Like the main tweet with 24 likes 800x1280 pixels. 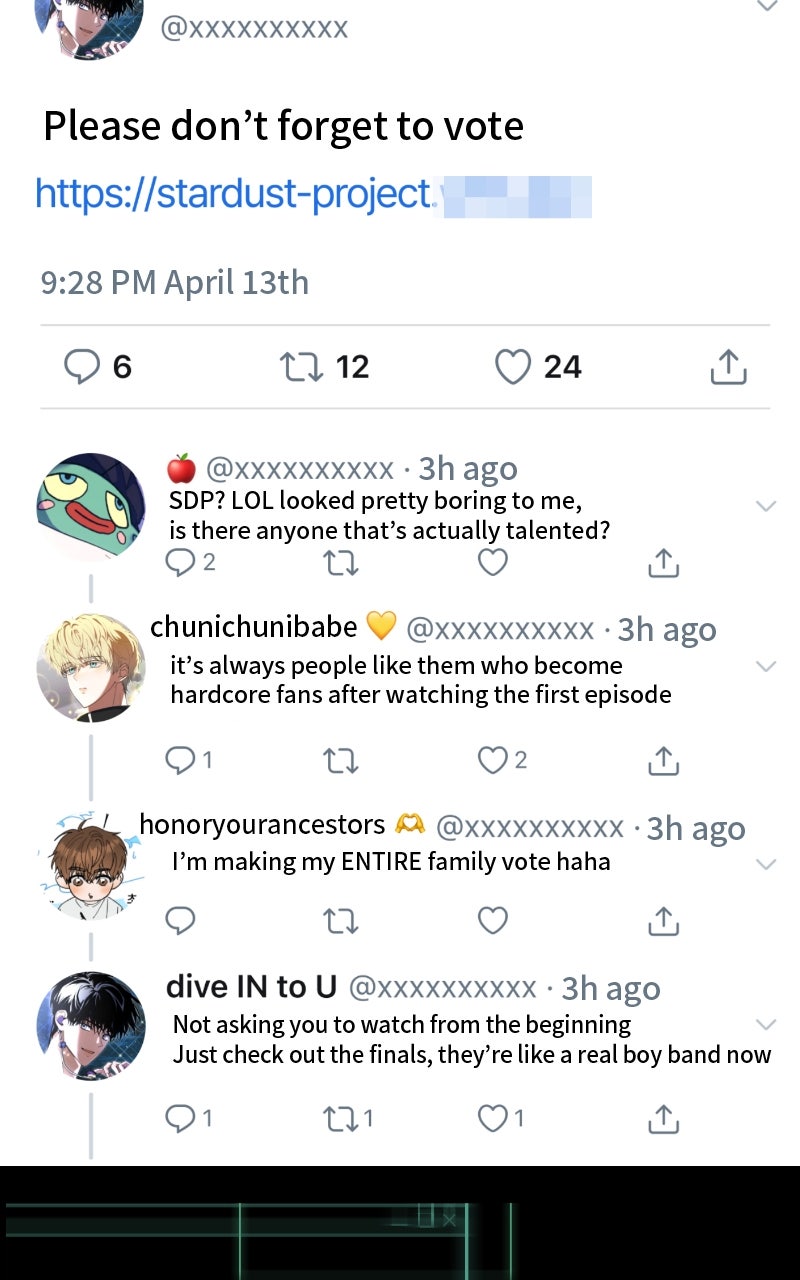[513, 367]
